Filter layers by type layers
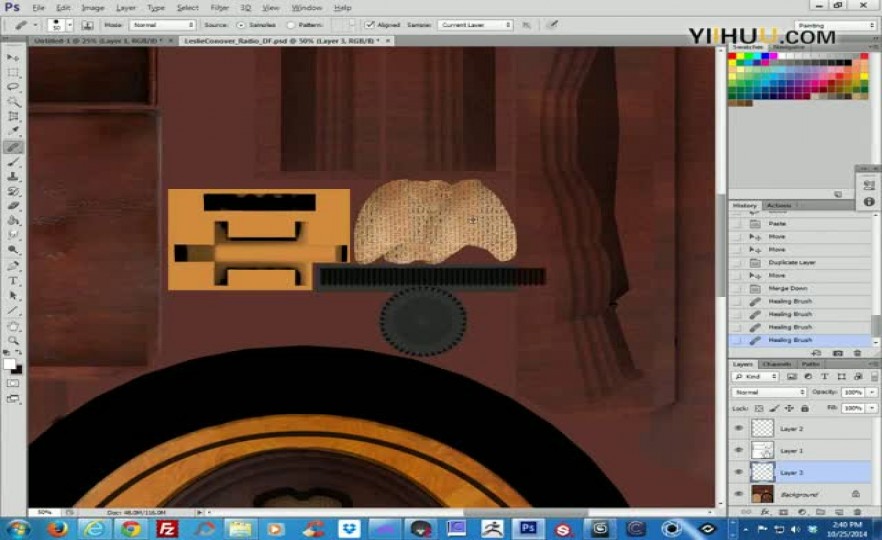882x540 pixels. 825,376
